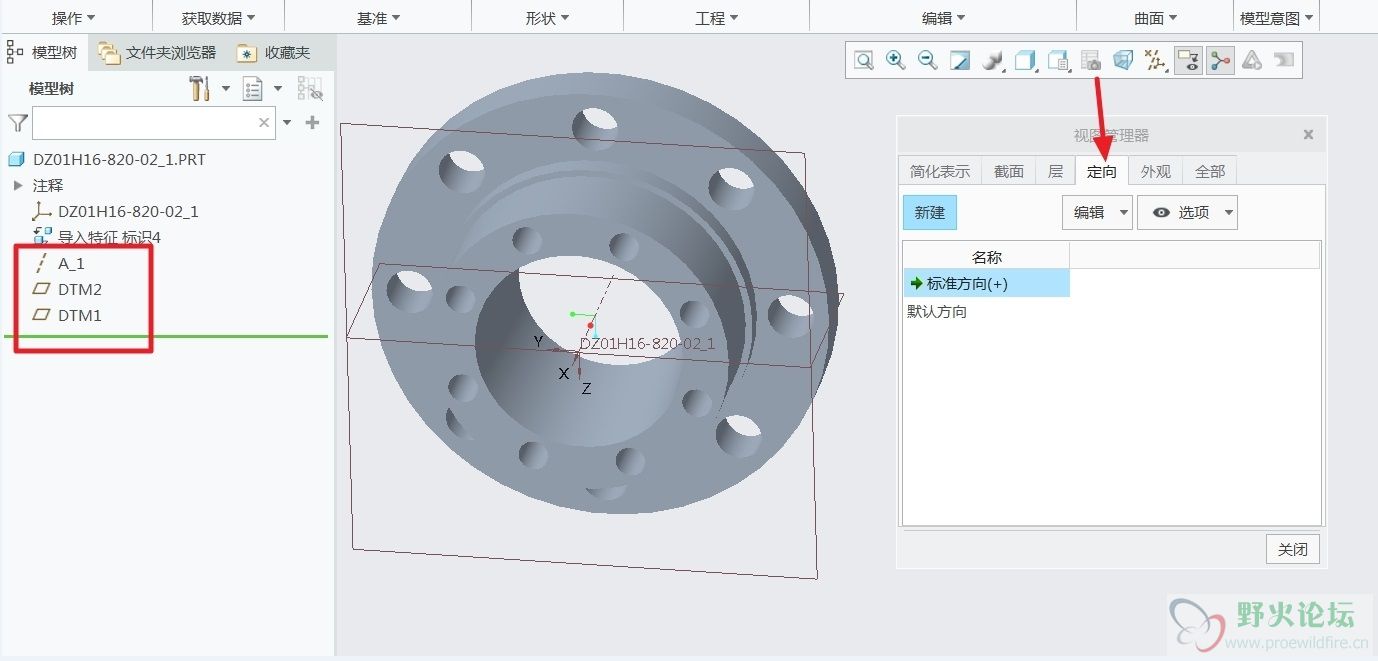Viewport: 1378px width, 661px height.
Task: Expand the hammer settings dropdown arrow
Action: 226,89
